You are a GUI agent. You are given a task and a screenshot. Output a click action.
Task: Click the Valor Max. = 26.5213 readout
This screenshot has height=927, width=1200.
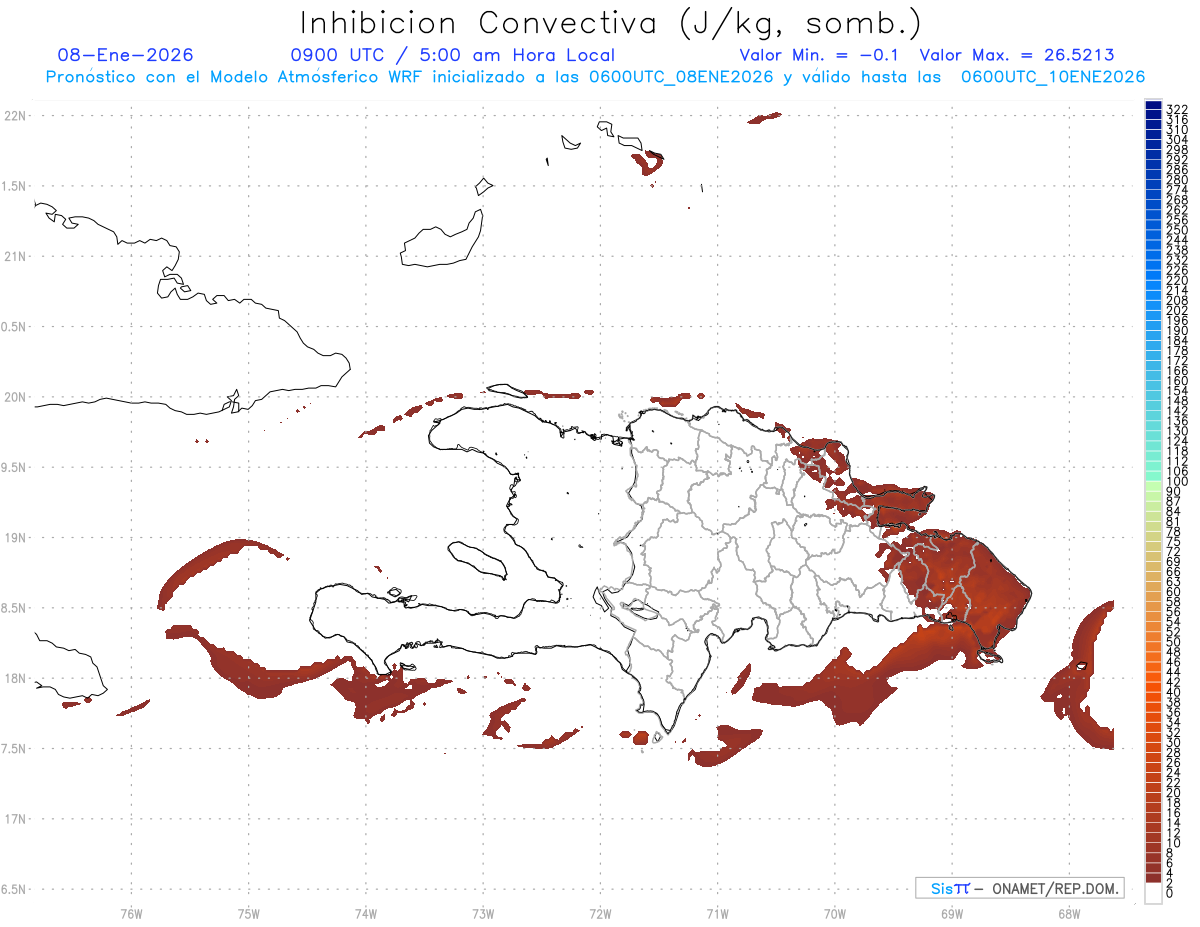click(1017, 56)
